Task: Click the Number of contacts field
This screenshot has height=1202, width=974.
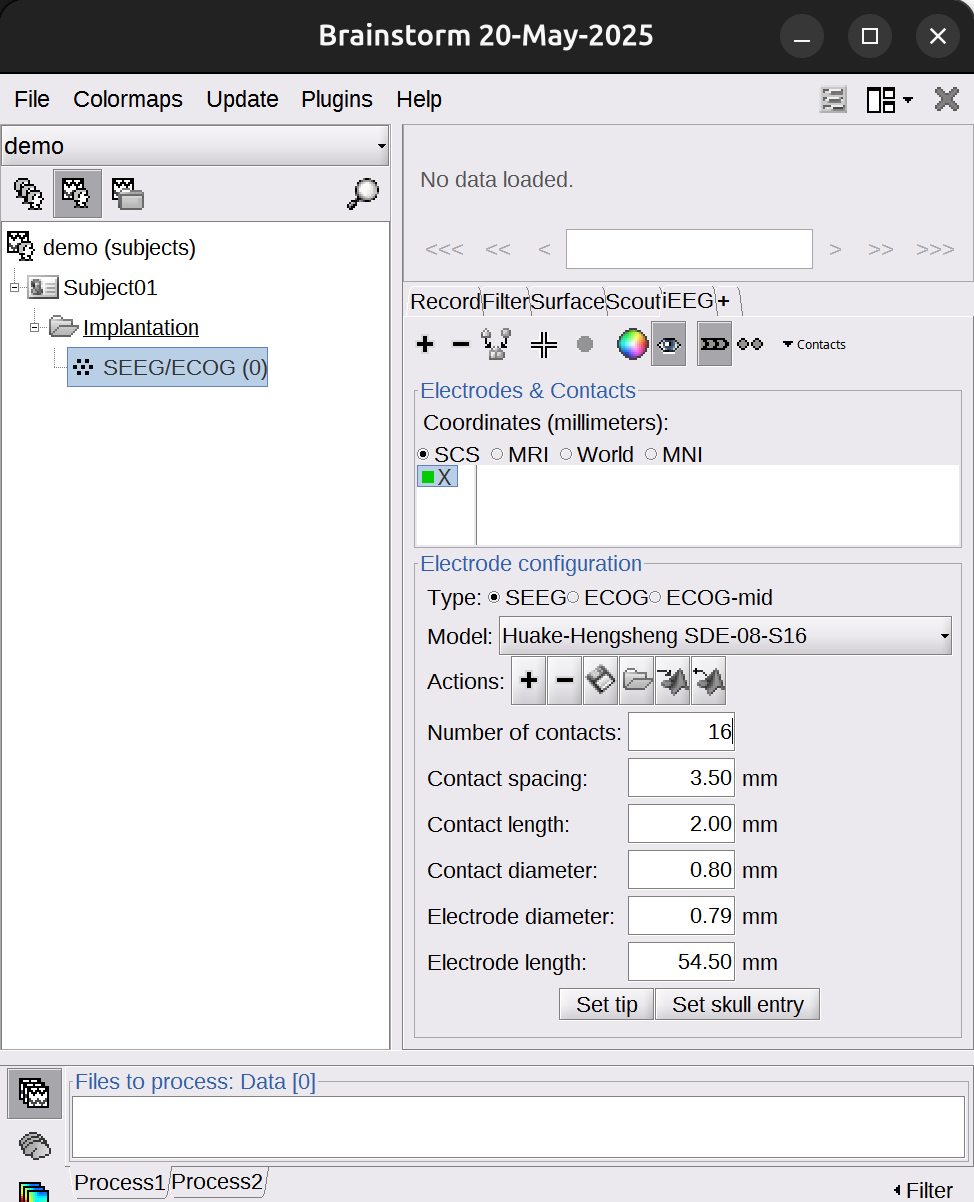Action: click(681, 732)
